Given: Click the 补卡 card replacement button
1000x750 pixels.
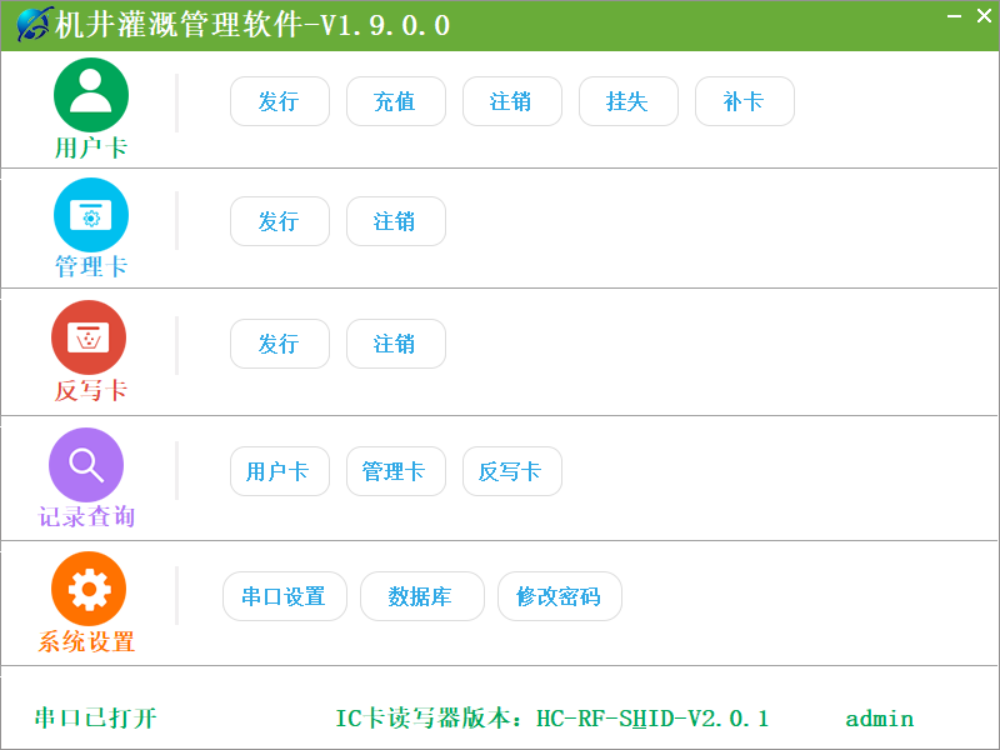Looking at the screenshot, I should [744, 101].
